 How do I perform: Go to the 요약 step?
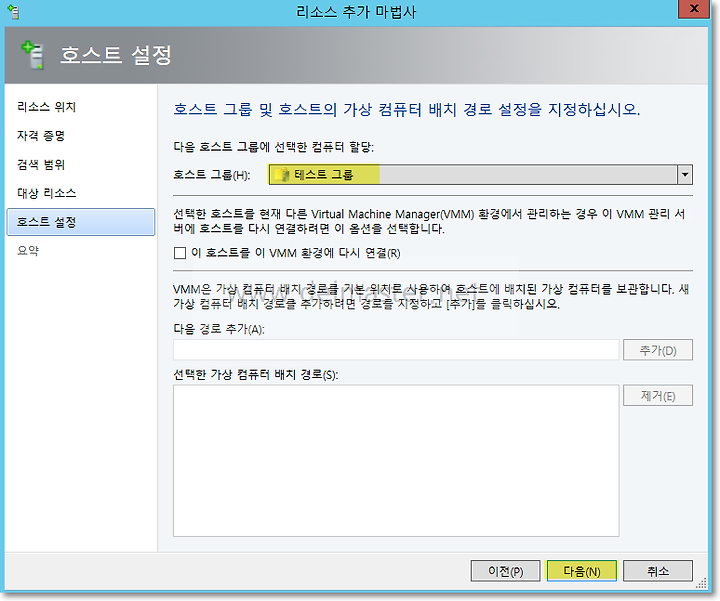tap(28, 251)
